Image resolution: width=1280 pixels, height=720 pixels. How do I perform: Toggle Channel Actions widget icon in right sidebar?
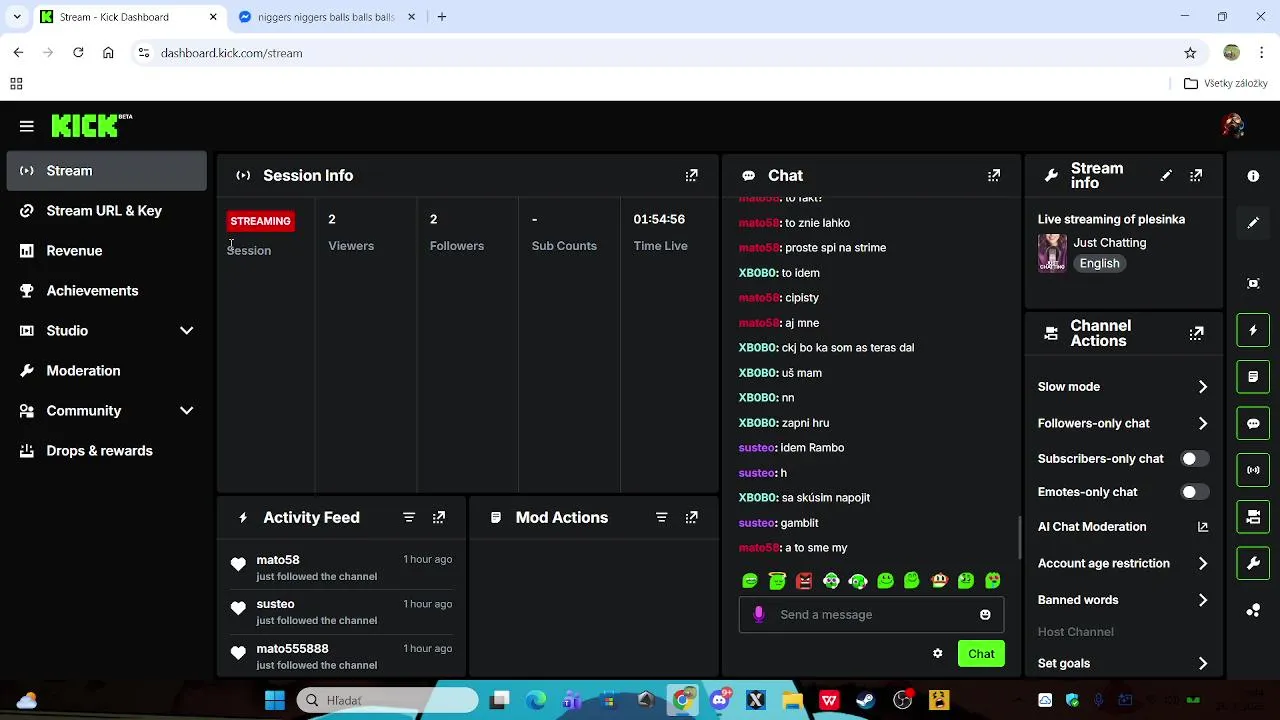point(1253,517)
